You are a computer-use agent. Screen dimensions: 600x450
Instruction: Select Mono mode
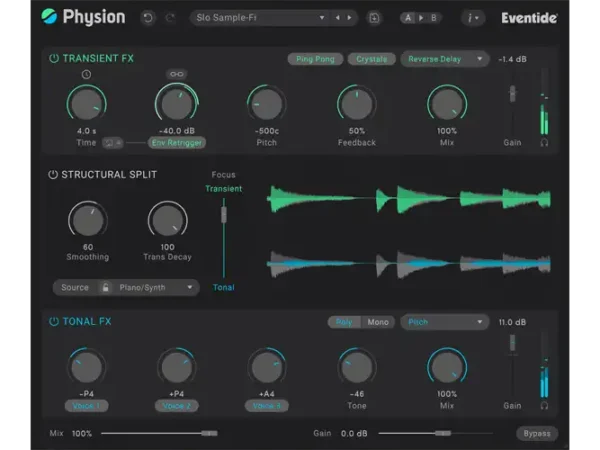click(x=378, y=322)
